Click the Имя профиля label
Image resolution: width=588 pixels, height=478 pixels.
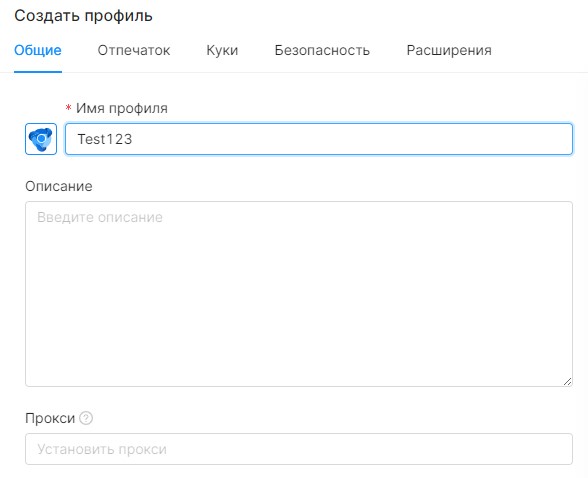coord(122,108)
